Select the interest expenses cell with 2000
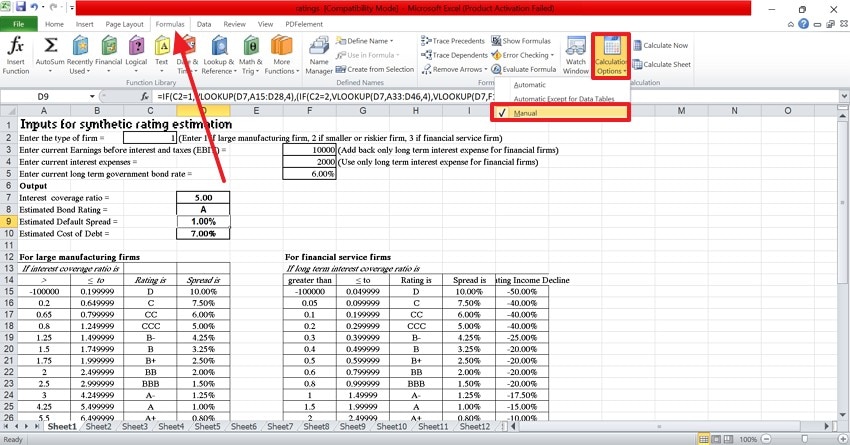This screenshot has height=445, width=850. (309, 162)
